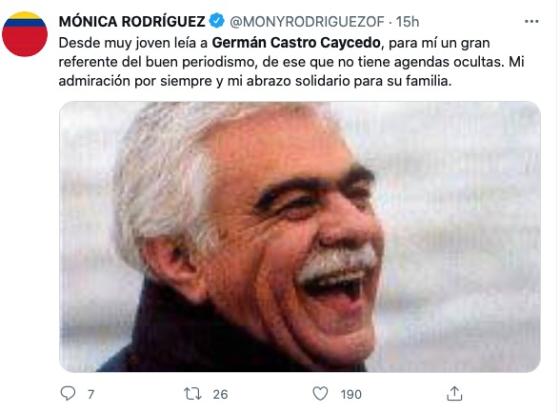Click the retweet count 26
This screenshot has height=413, width=560.
point(220,394)
